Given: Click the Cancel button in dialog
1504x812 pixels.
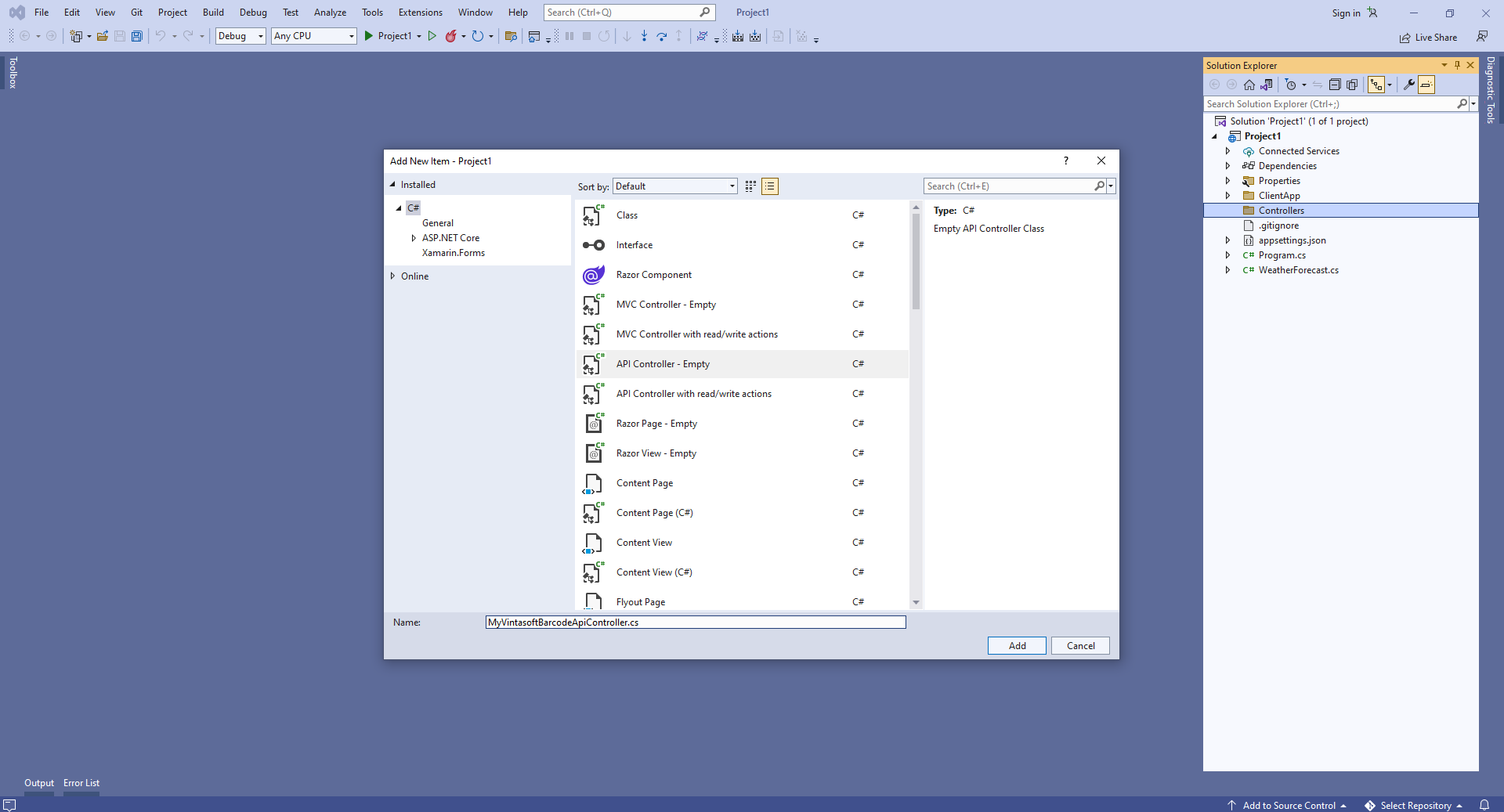Looking at the screenshot, I should click(x=1080, y=646).
